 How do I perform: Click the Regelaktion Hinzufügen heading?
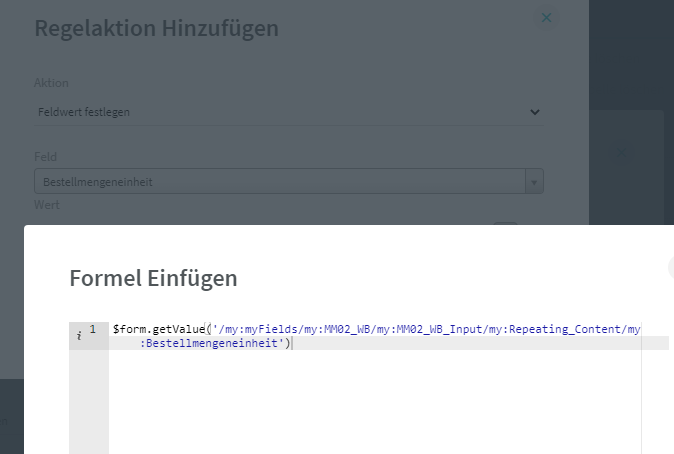[x=156, y=28]
